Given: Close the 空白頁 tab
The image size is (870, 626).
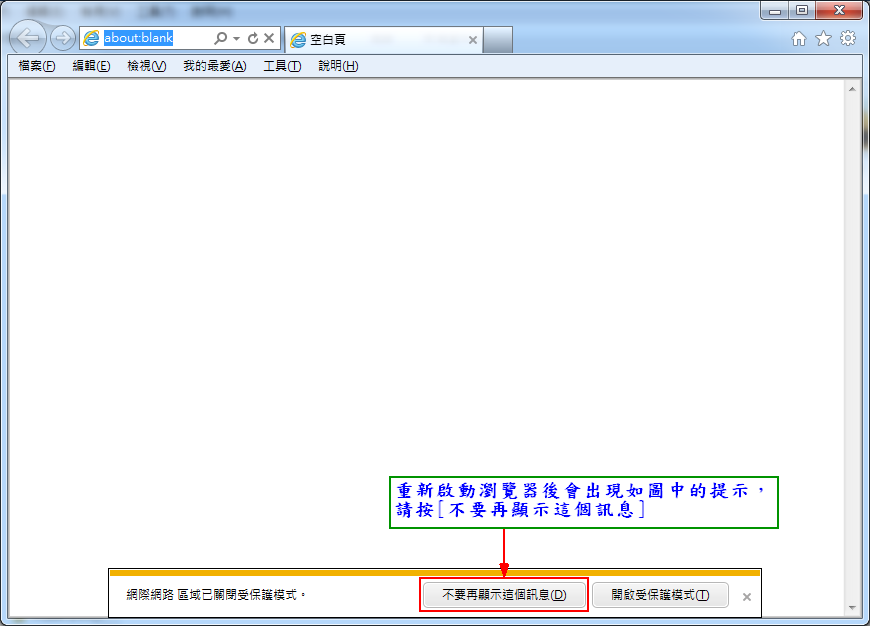Looking at the screenshot, I should point(473,40).
